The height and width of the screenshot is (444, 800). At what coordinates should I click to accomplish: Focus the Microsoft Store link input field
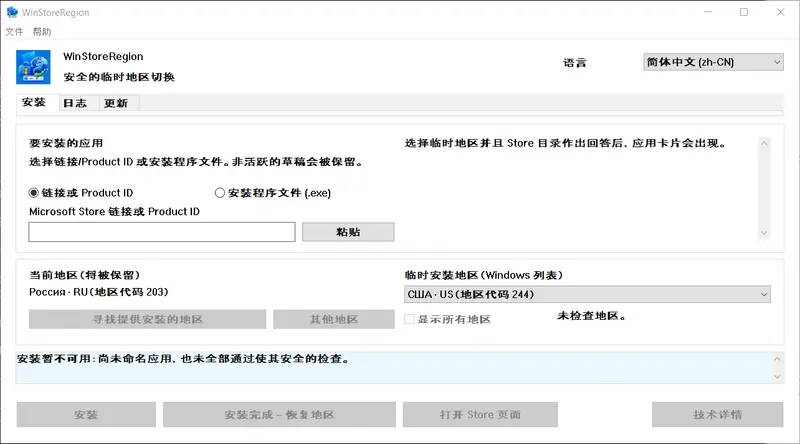coord(162,232)
